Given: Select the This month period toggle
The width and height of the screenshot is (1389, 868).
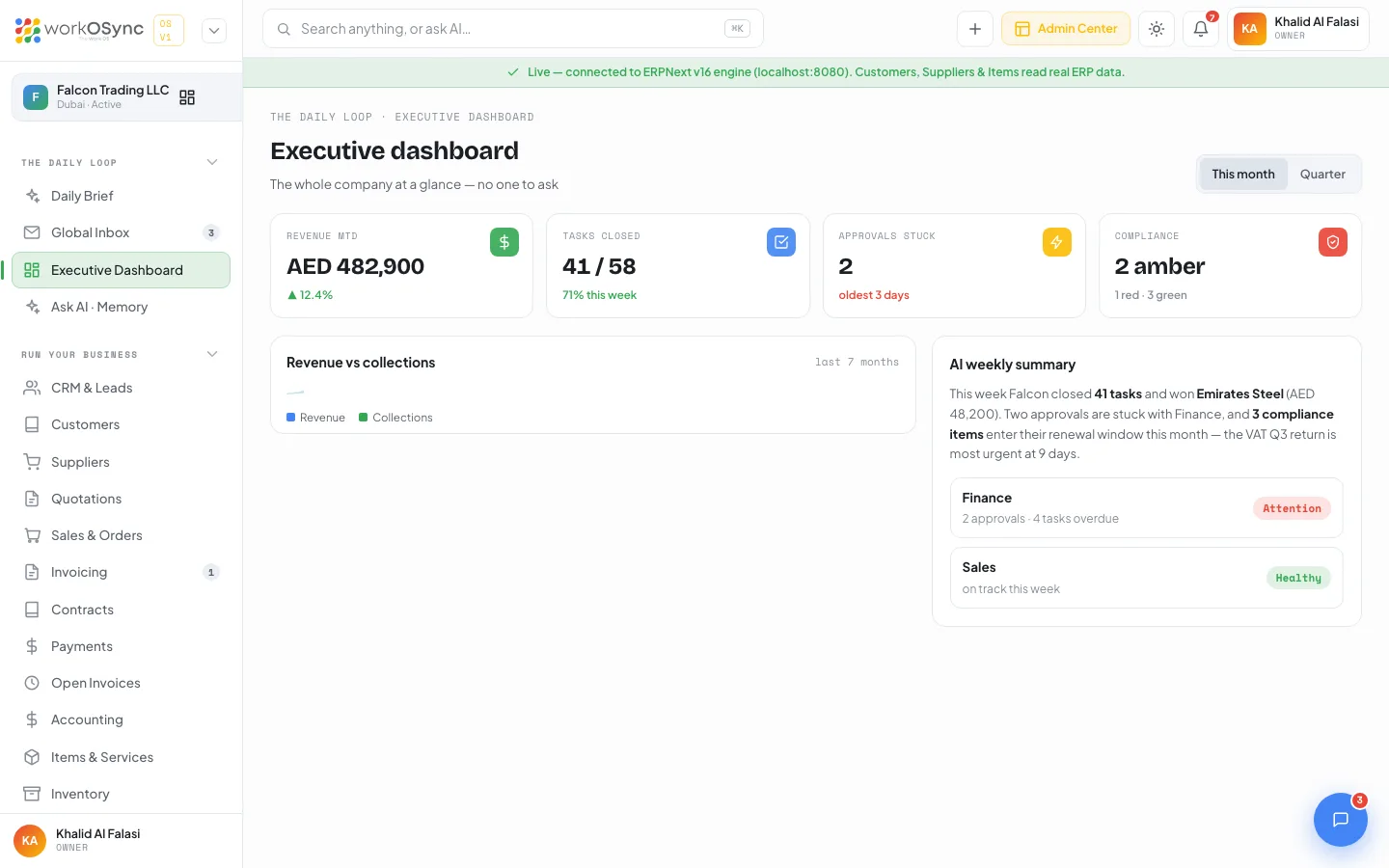Looking at the screenshot, I should [1243, 175].
